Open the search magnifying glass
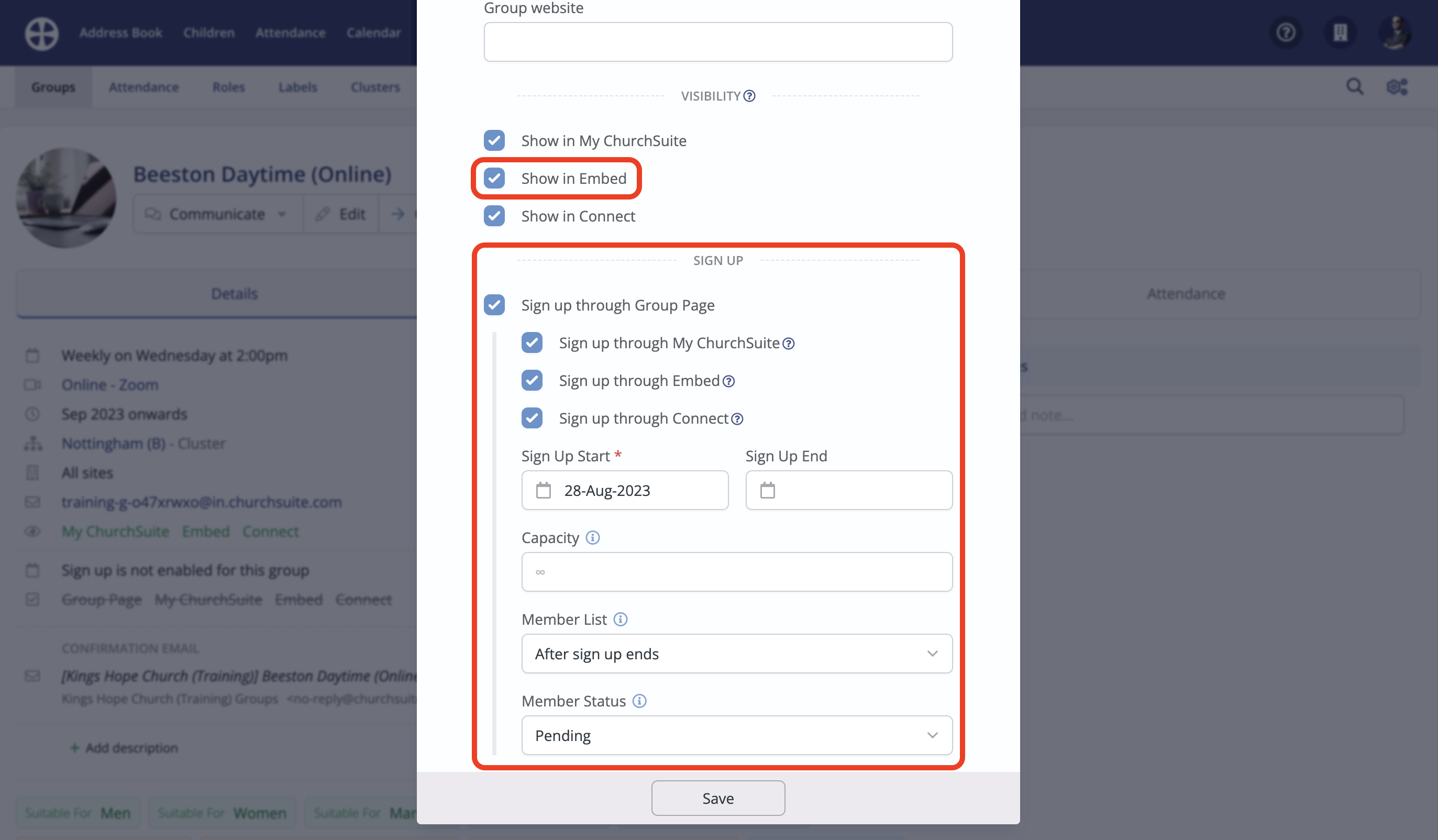This screenshot has width=1438, height=840. (1354, 87)
